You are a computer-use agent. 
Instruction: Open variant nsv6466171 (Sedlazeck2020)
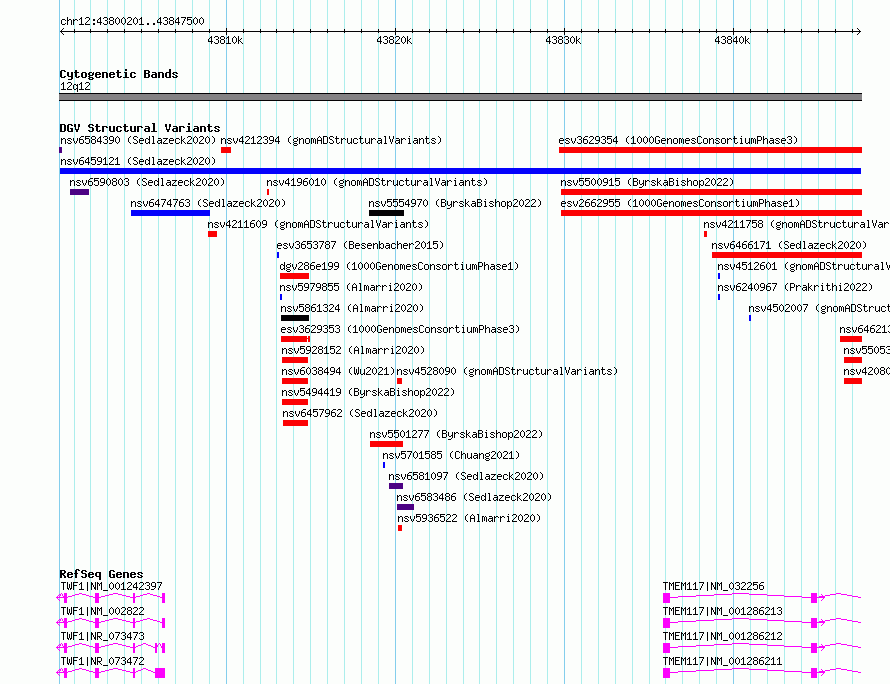(x=790, y=245)
